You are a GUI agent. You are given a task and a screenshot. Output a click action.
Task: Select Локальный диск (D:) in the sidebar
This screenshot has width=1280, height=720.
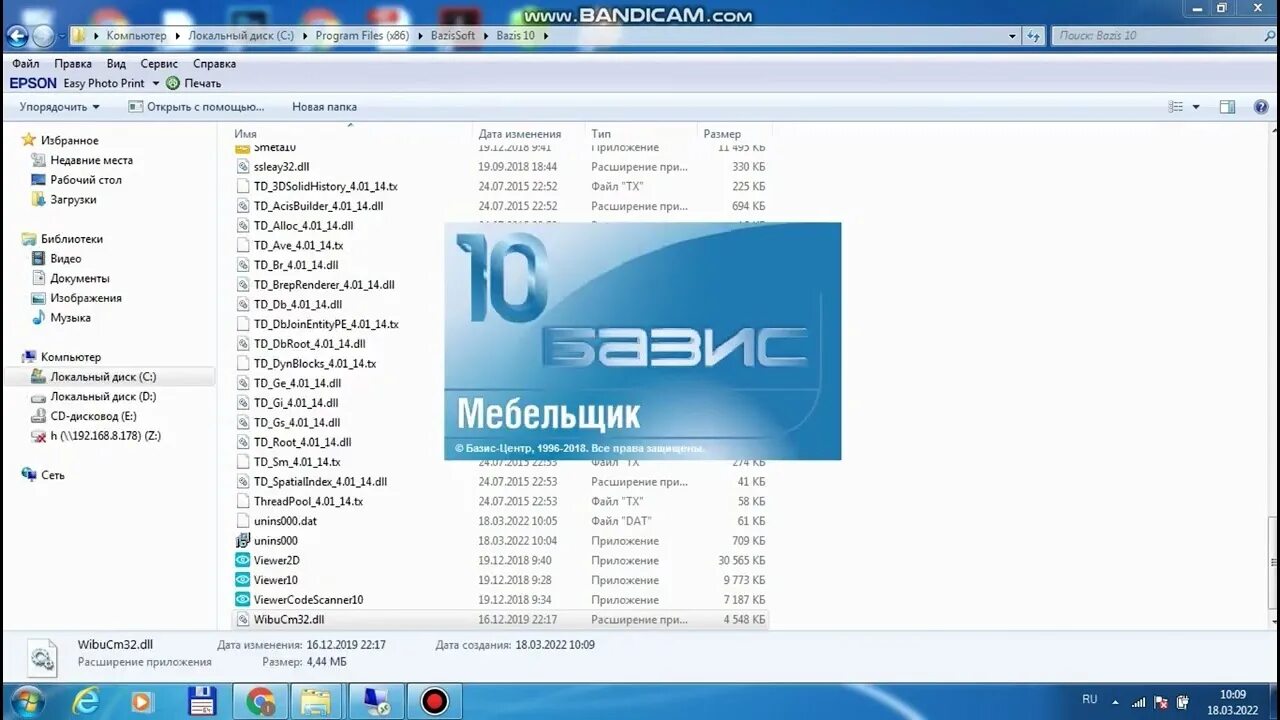click(103, 397)
